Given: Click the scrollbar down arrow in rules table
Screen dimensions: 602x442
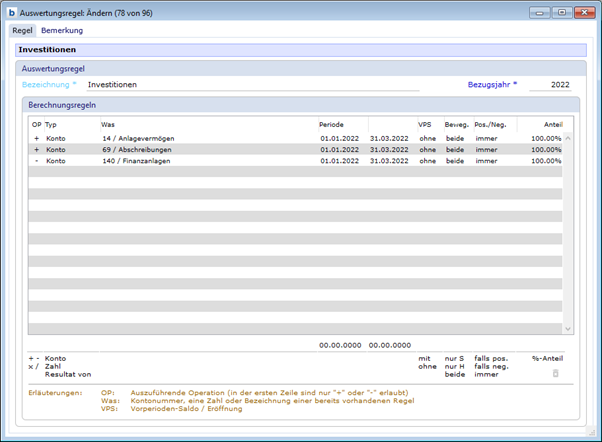Looking at the screenshot, I should (568, 328).
